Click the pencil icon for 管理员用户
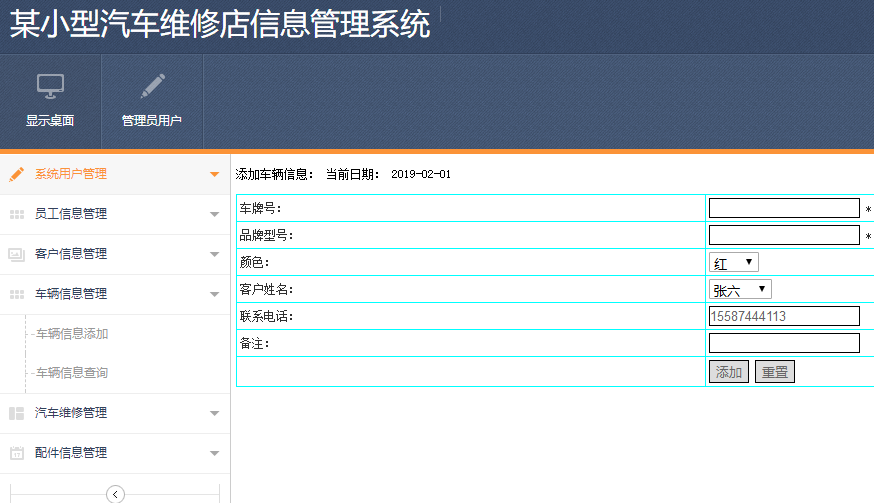This screenshot has height=503, width=874. [x=152, y=87]
